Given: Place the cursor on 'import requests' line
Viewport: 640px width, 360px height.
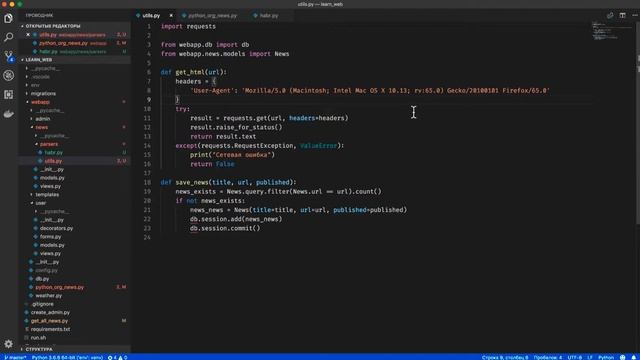Looking at the screenshot, I should click(188, 27).
